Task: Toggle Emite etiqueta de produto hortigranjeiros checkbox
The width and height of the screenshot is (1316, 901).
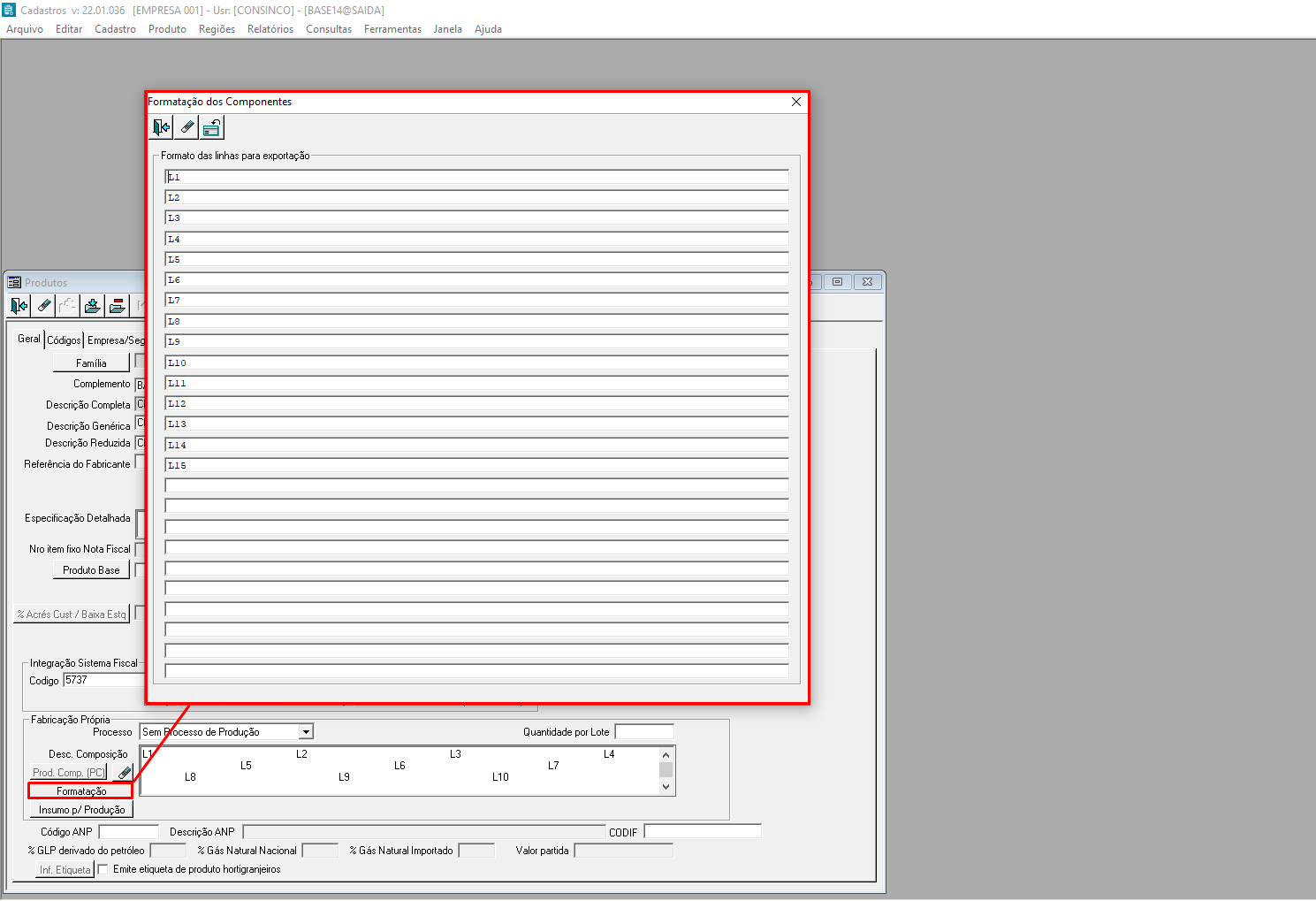Action: tap(103, 869)
